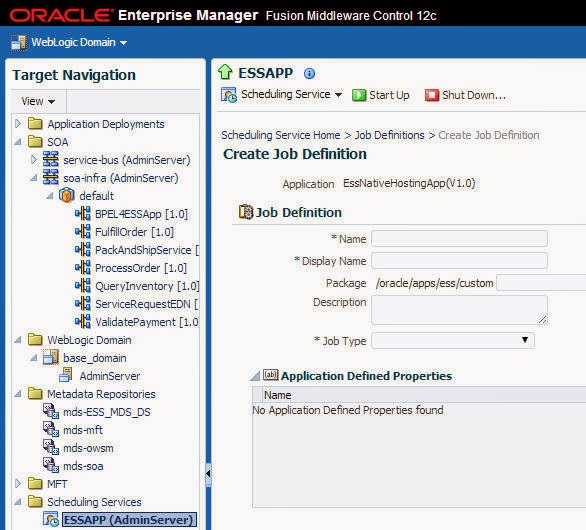Screen dimensions: 586x530
Task: Collapse Application Defined Properties section
Action: (x=255, y=376)
